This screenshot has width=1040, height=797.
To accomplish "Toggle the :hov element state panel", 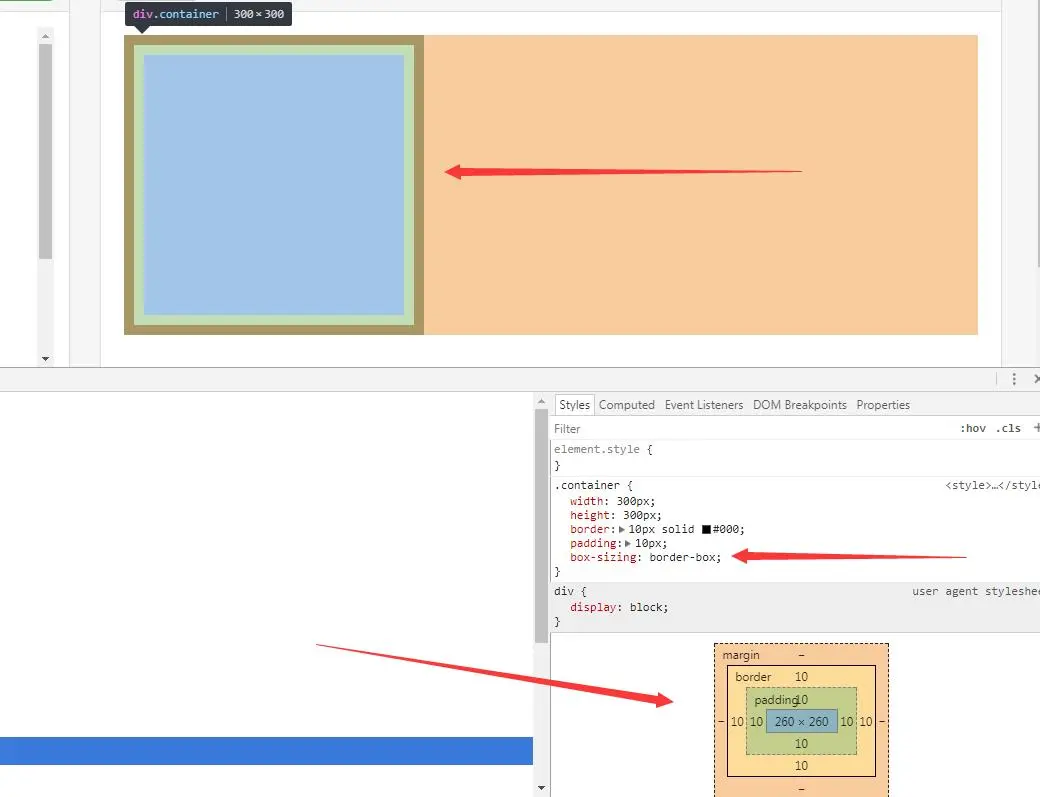I will pyautogui.click(x=972, y=428).
